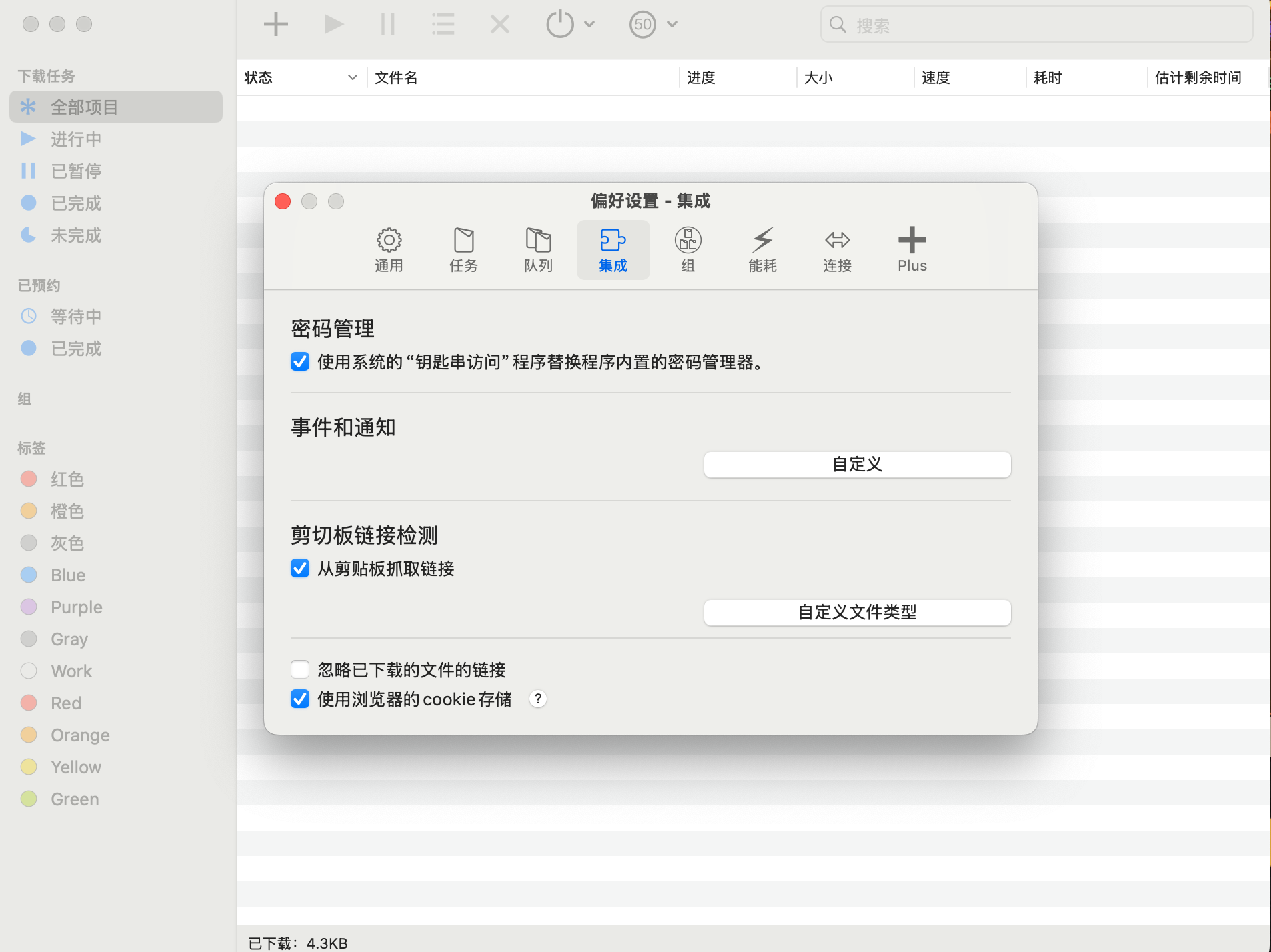1271x952 pixels.
Task: Resume downloads with the play icon
Action: tap(332, 24)
